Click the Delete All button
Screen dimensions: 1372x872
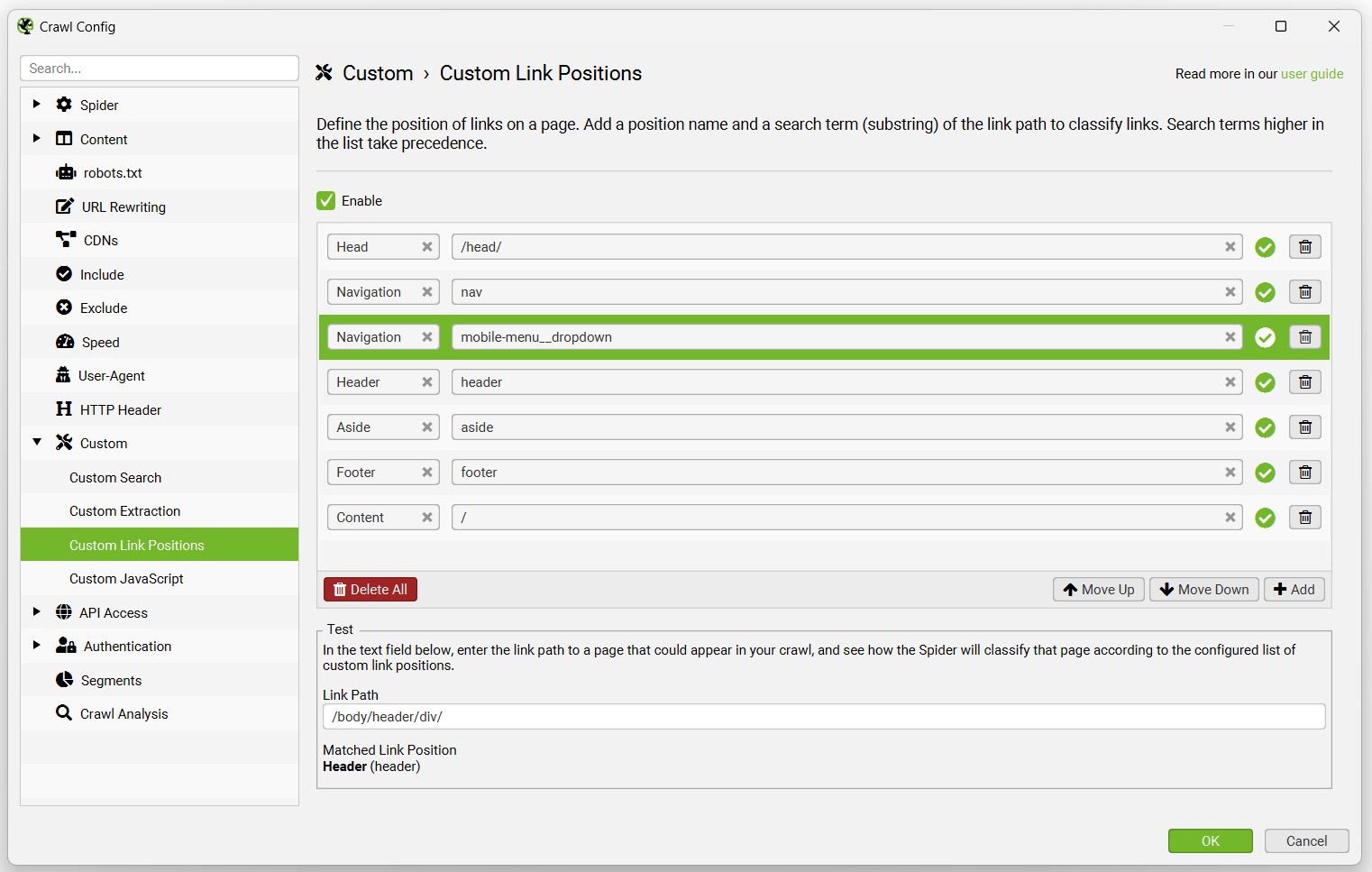tap(370, 589)
